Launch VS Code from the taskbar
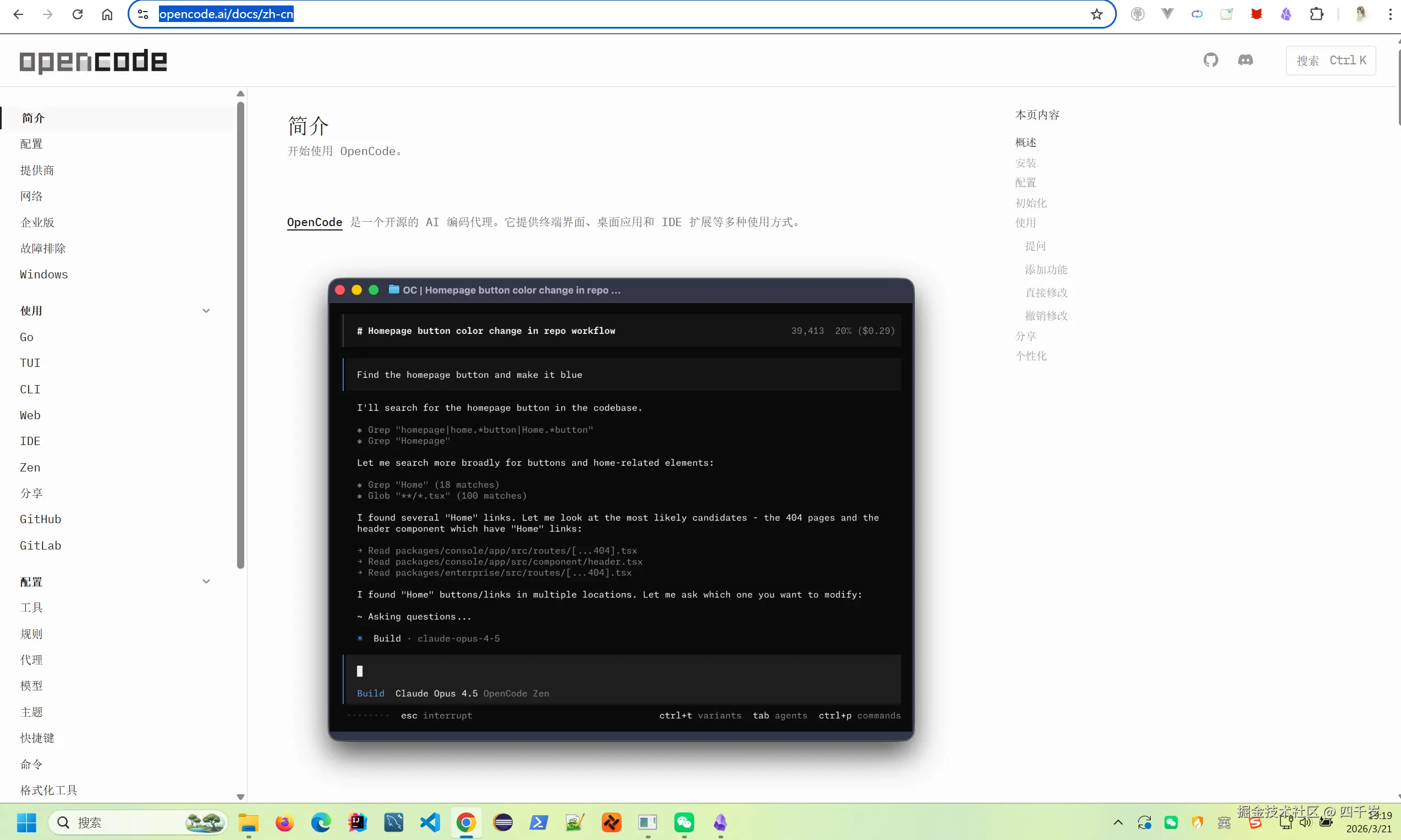The image size is (1401, 840). point(430,822)
